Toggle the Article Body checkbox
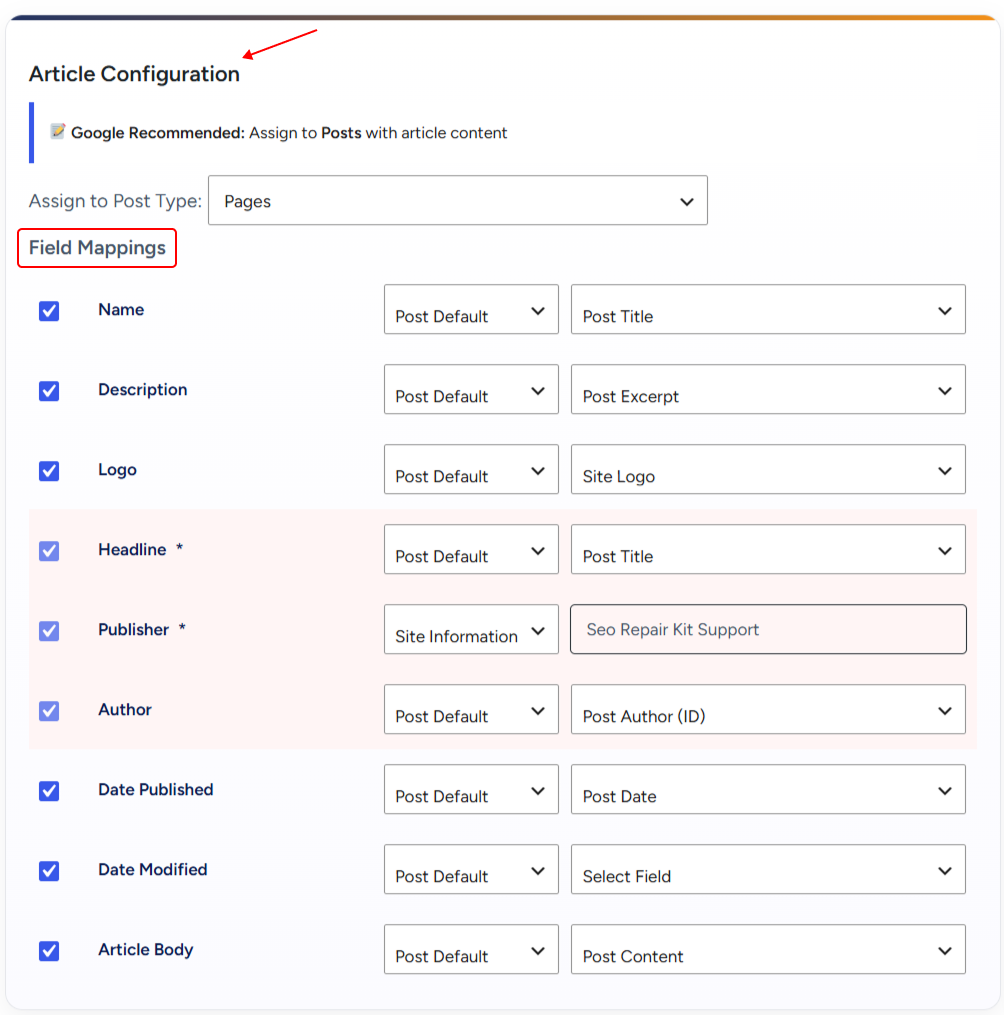This screenshot has width=1004, height=1015. tap(49, 950)
